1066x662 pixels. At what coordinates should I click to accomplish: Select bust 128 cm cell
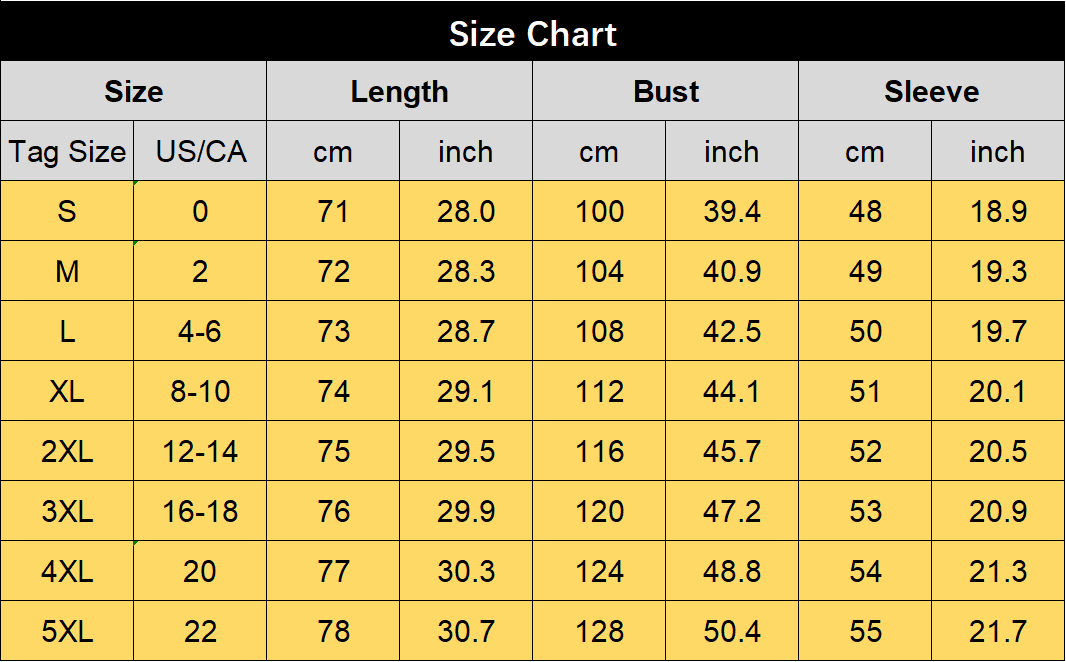click(599, 631)
